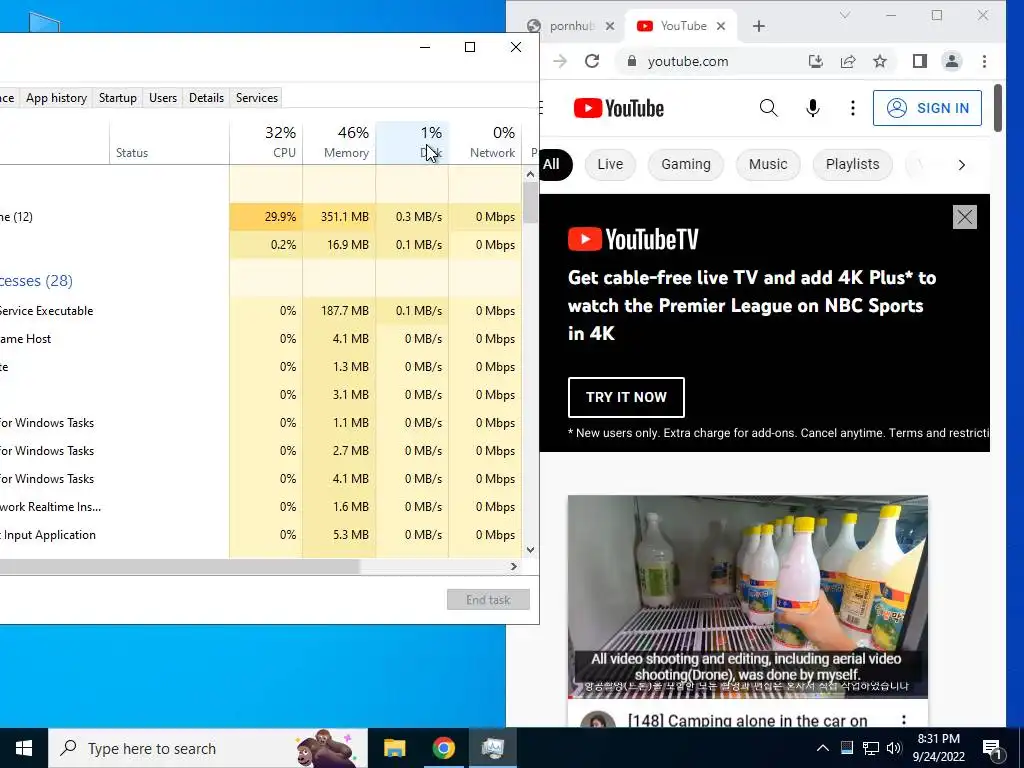Open YouTube settings three-dot menu
The height and width of the screenshot is (768, 1024).
pyautogui.click(x=852, y=108)
